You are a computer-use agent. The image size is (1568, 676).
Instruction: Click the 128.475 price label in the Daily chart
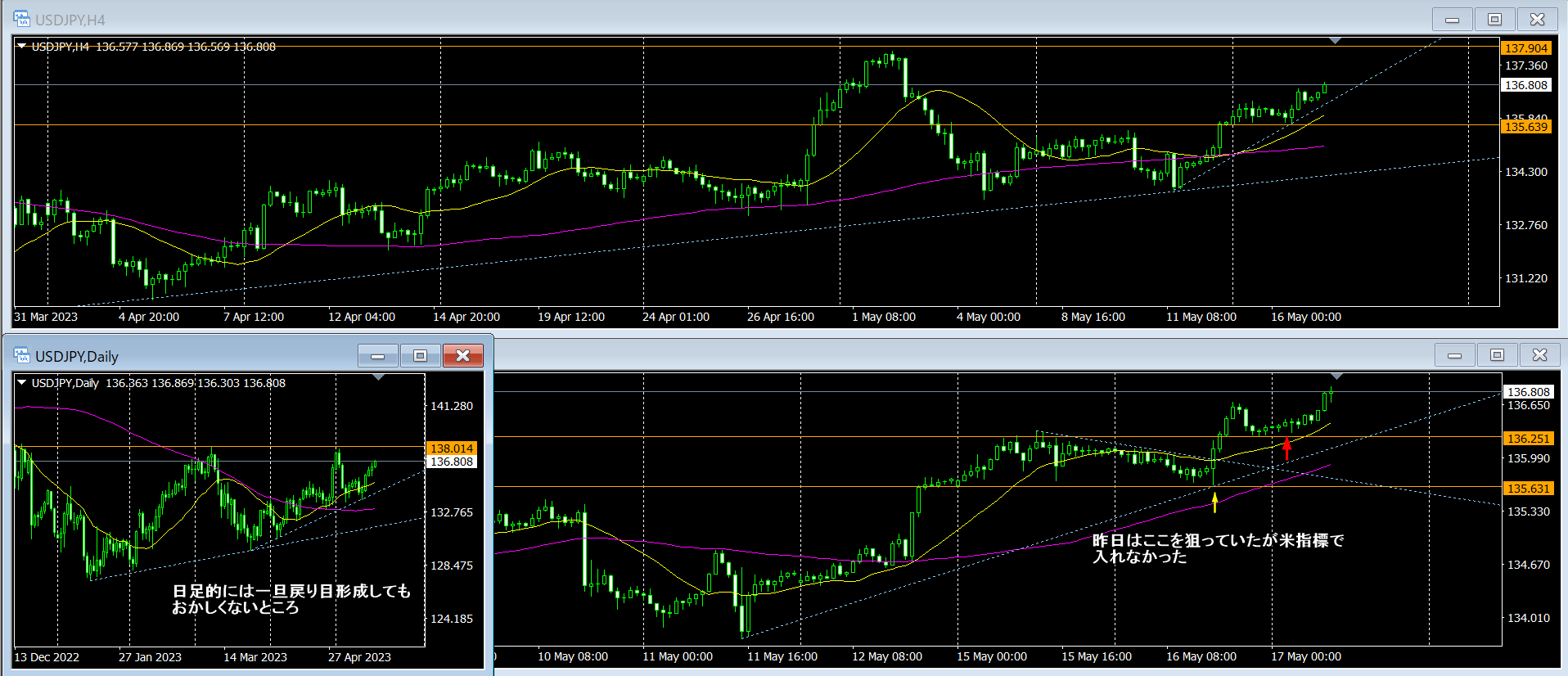(x=452, y=566)
